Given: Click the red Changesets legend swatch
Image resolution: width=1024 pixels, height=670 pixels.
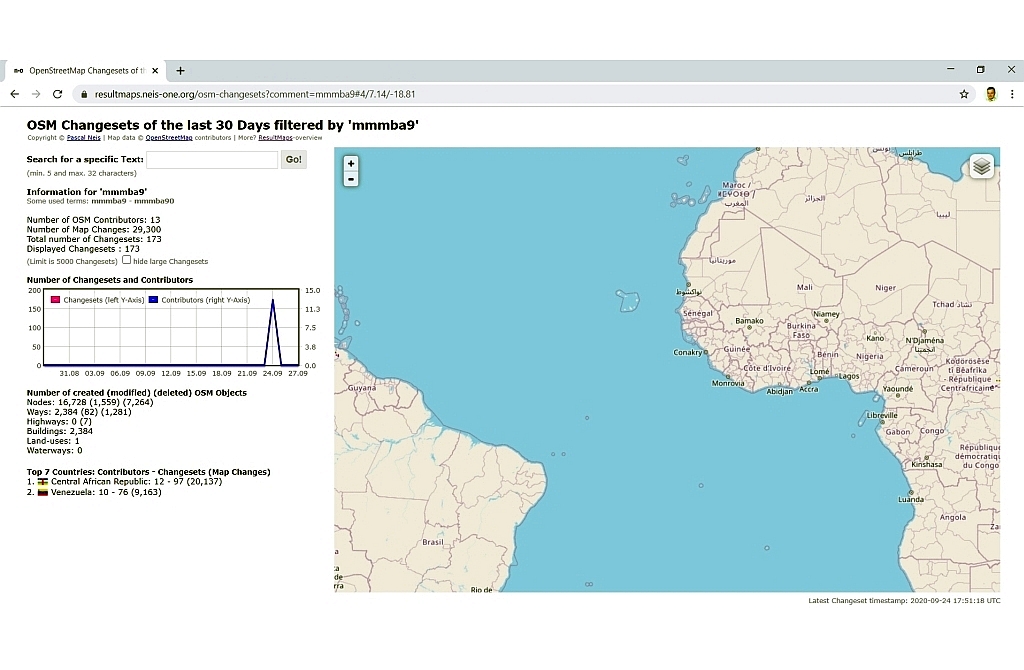Looking at the screenshot, I should 56,300.
